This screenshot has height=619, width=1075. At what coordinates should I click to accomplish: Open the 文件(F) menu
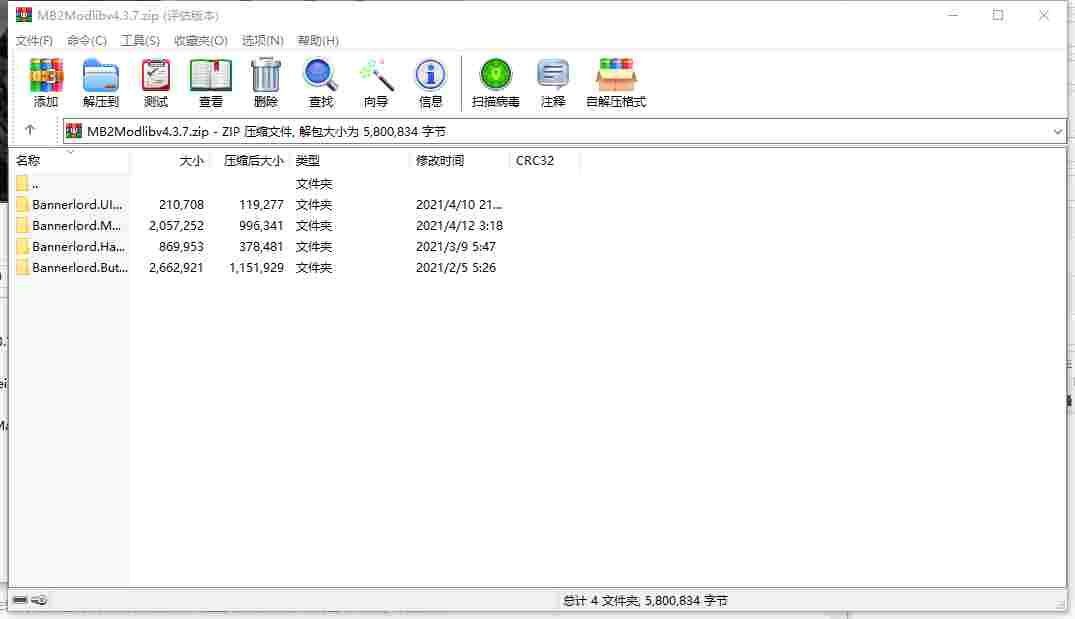[x=34, y=40]
